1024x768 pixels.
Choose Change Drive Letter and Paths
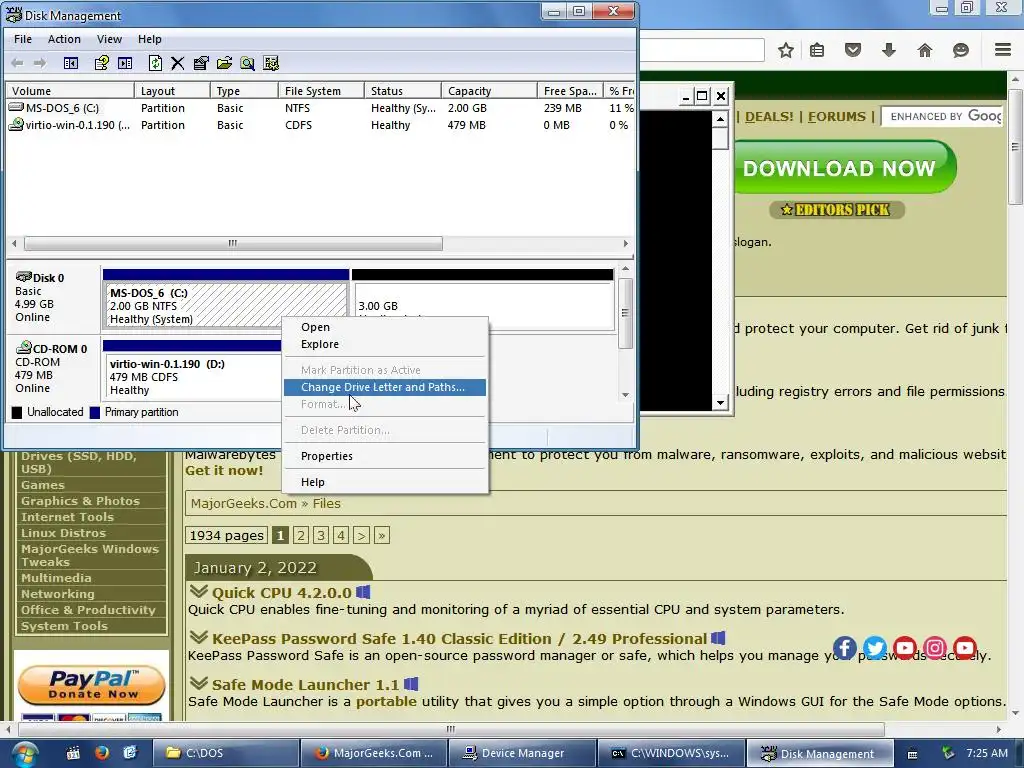click(x=385, y=387)
